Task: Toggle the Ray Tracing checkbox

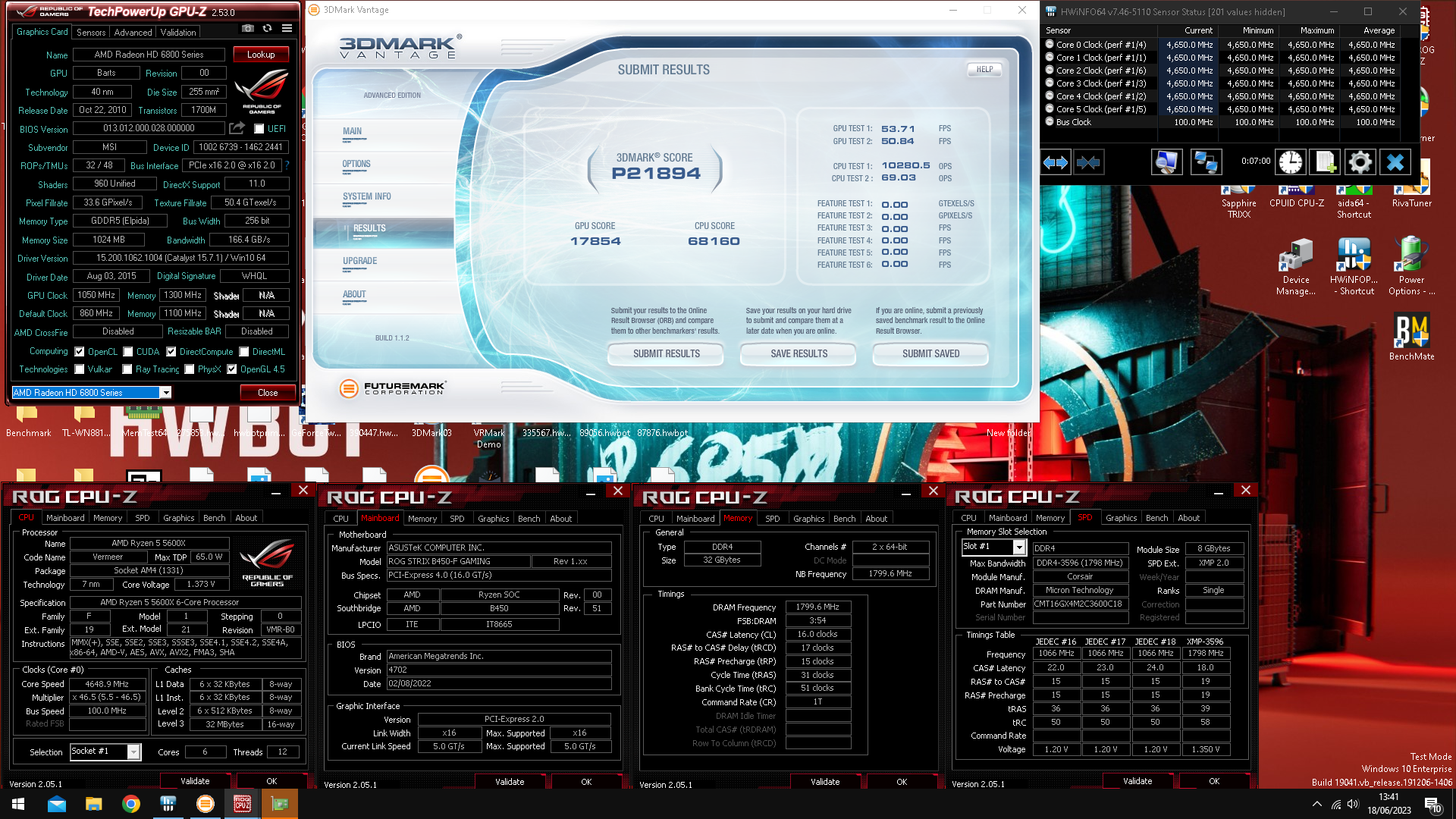Action: click(127, 369)
